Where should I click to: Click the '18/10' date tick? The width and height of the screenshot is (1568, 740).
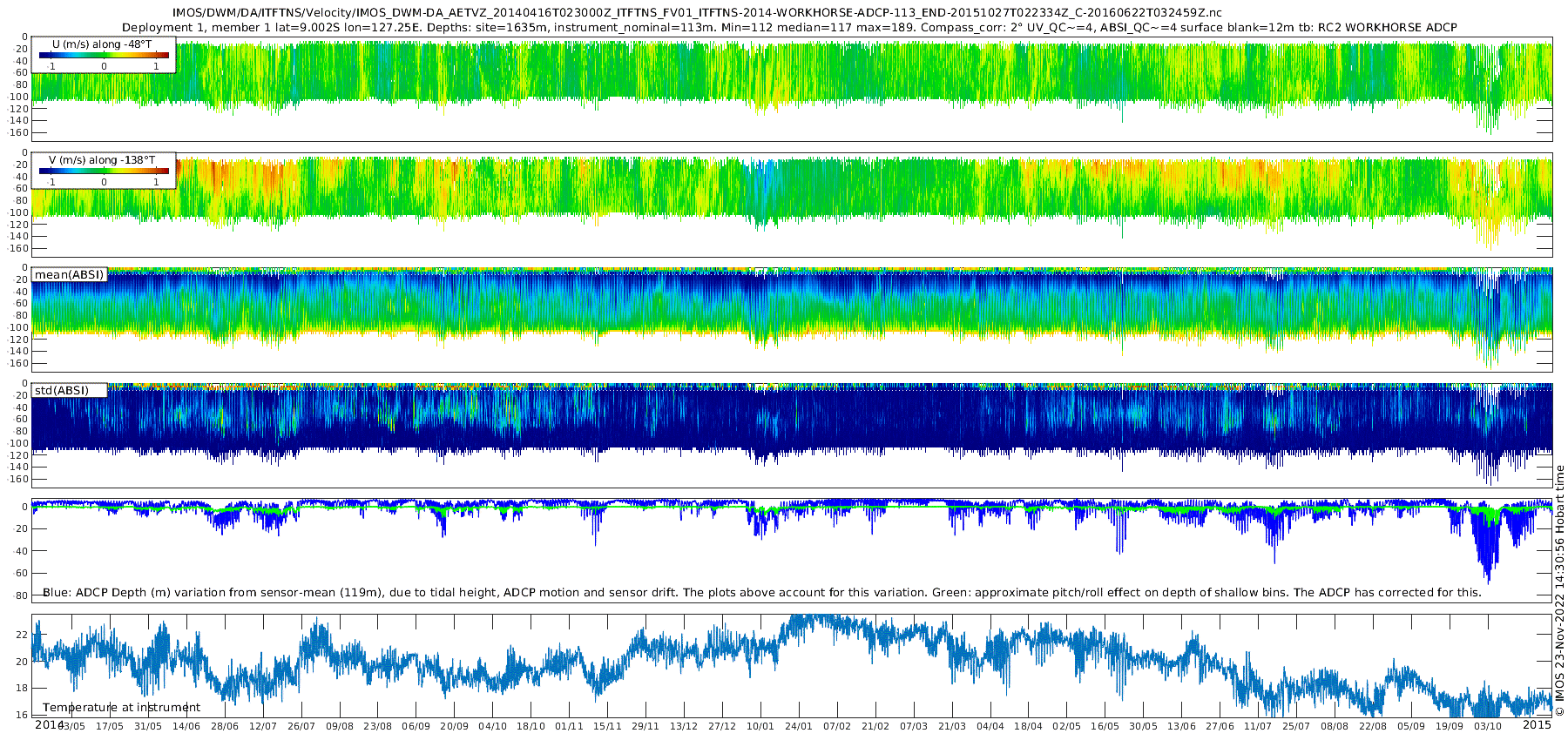(x=531, y=727)
